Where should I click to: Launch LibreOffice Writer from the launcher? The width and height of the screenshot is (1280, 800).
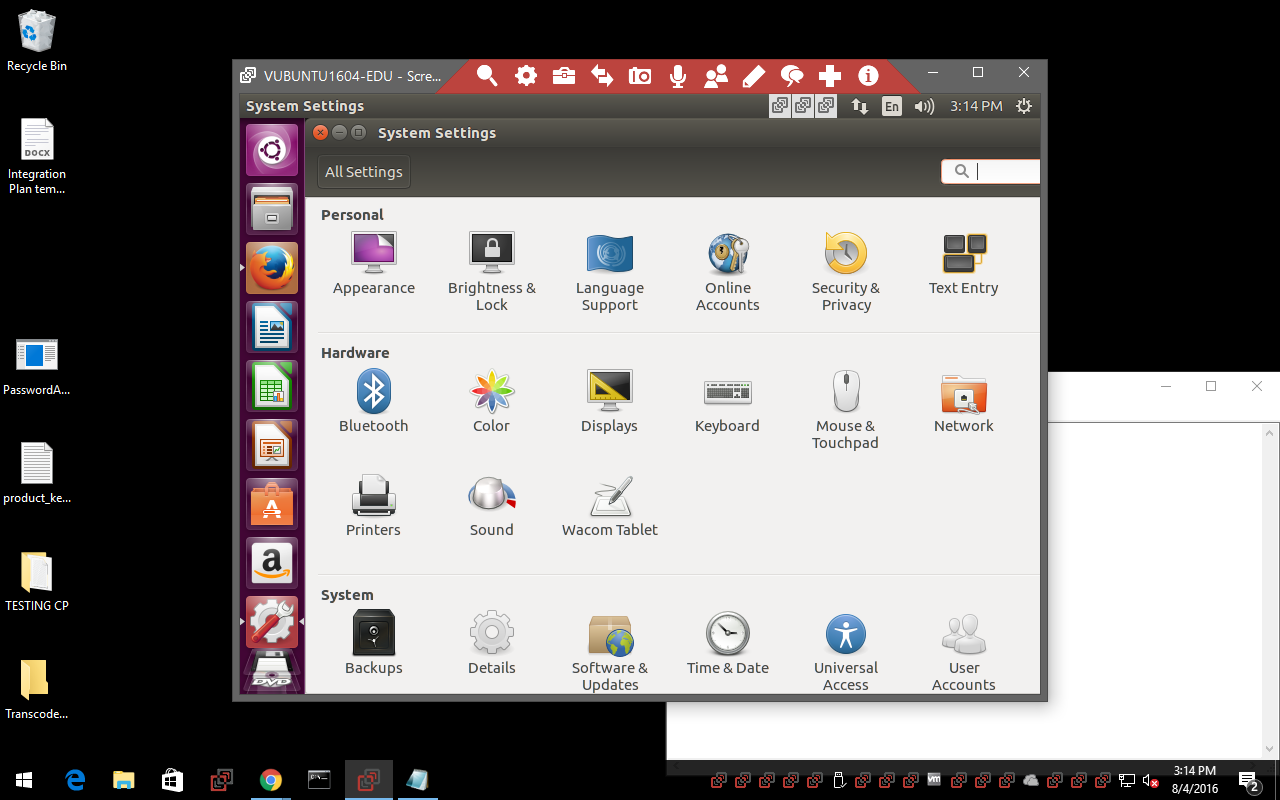(272, 327)
